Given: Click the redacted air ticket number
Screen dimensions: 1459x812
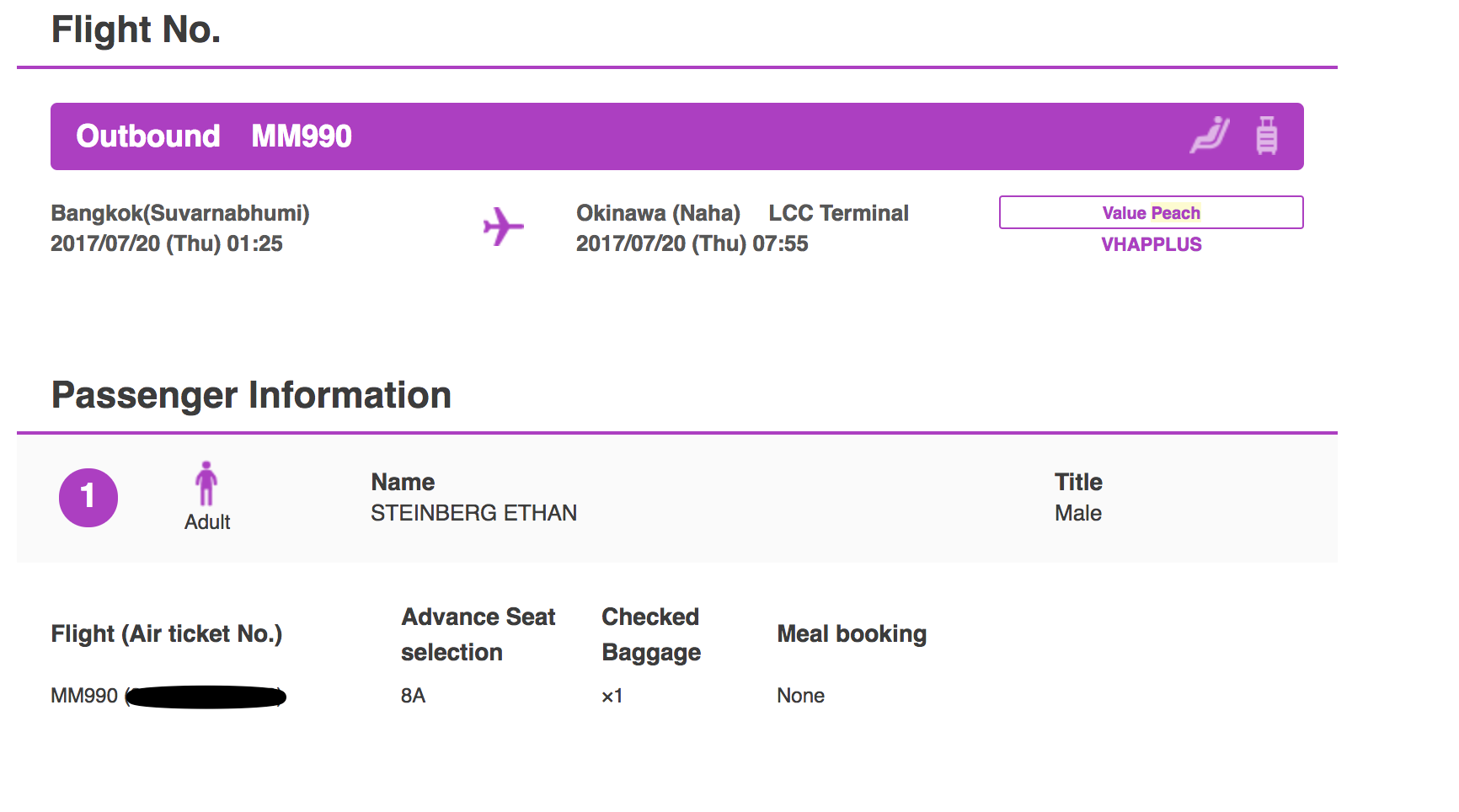Looking at the screenshot, I should 206,697.
